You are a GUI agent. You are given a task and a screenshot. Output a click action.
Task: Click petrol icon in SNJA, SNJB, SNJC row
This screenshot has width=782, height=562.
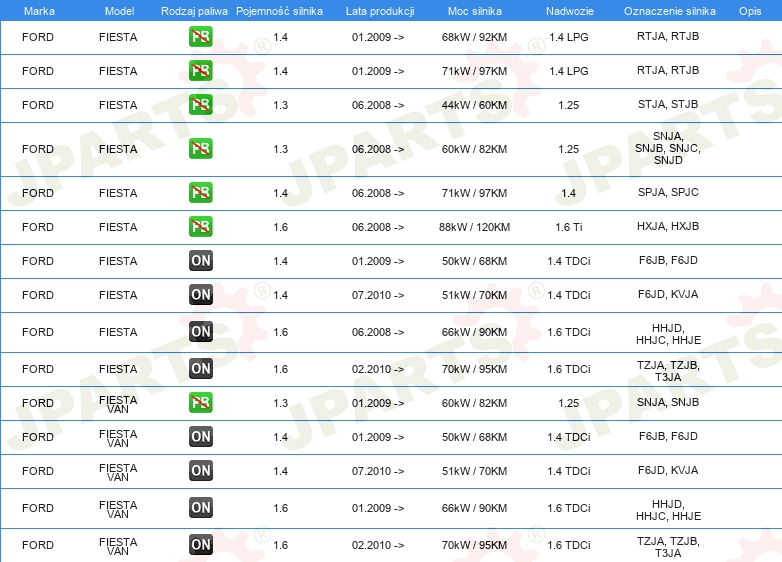[200, 149]
